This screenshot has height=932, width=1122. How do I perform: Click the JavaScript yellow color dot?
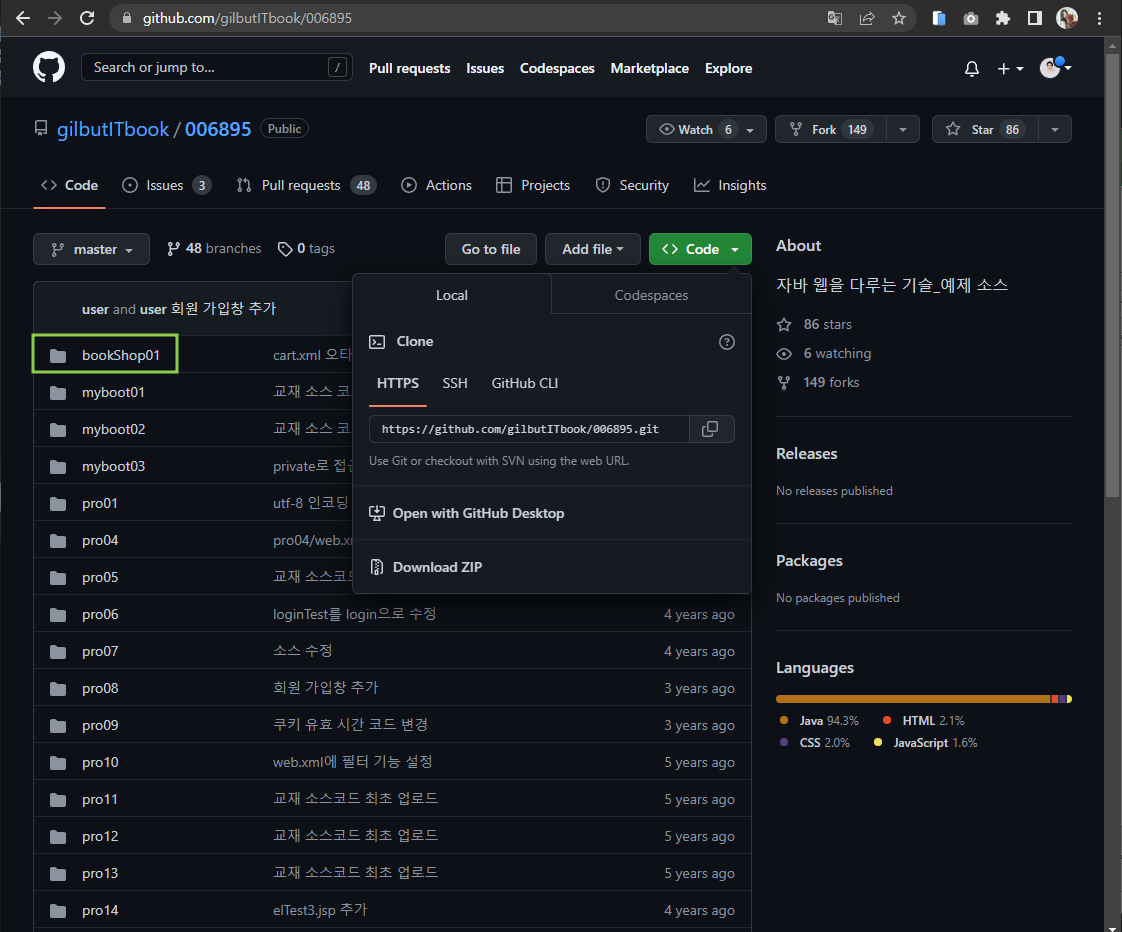pos(877,742)
